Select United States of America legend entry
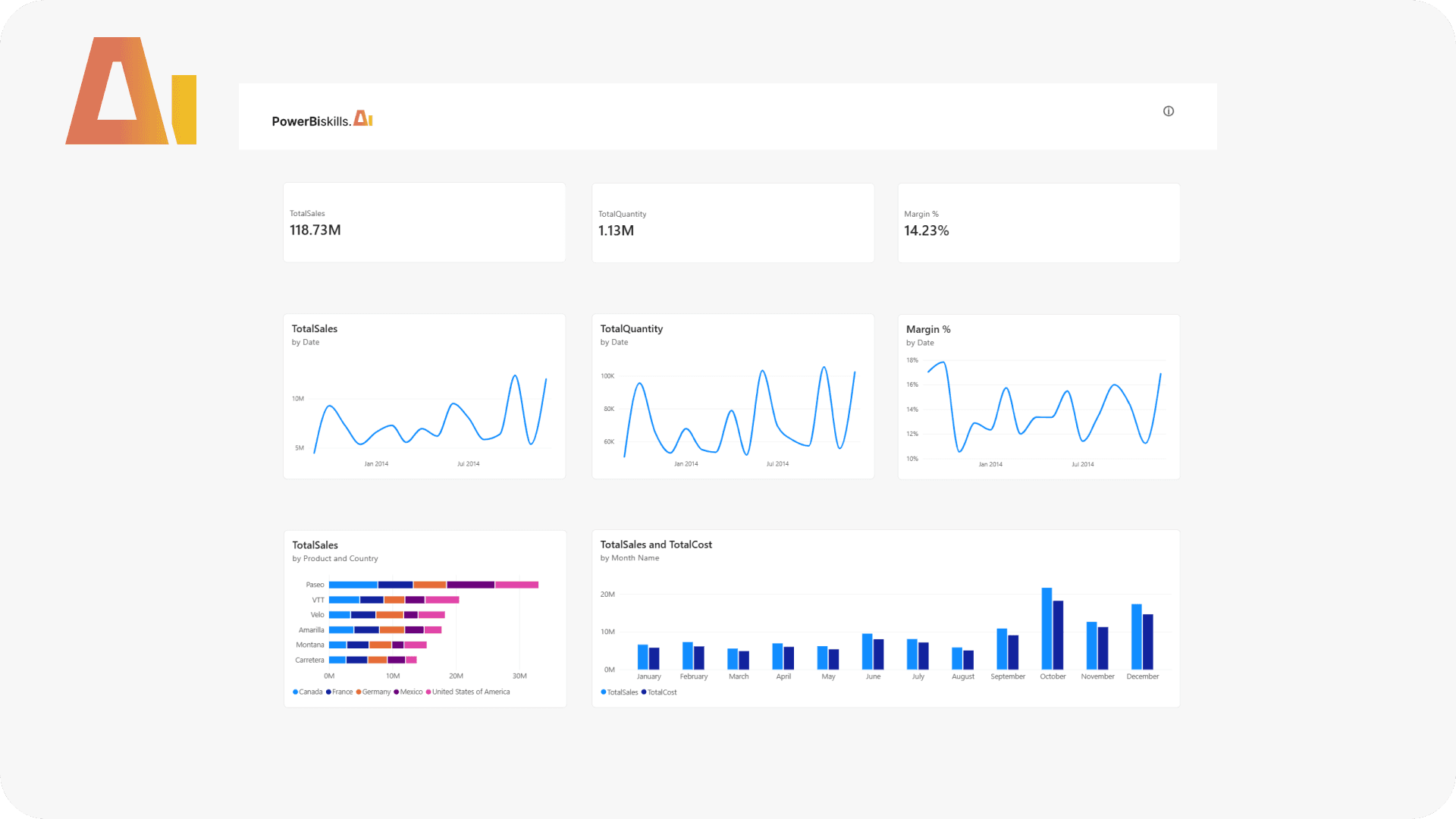This screenshot has width=1456, height=819. [x=468, y=692]
